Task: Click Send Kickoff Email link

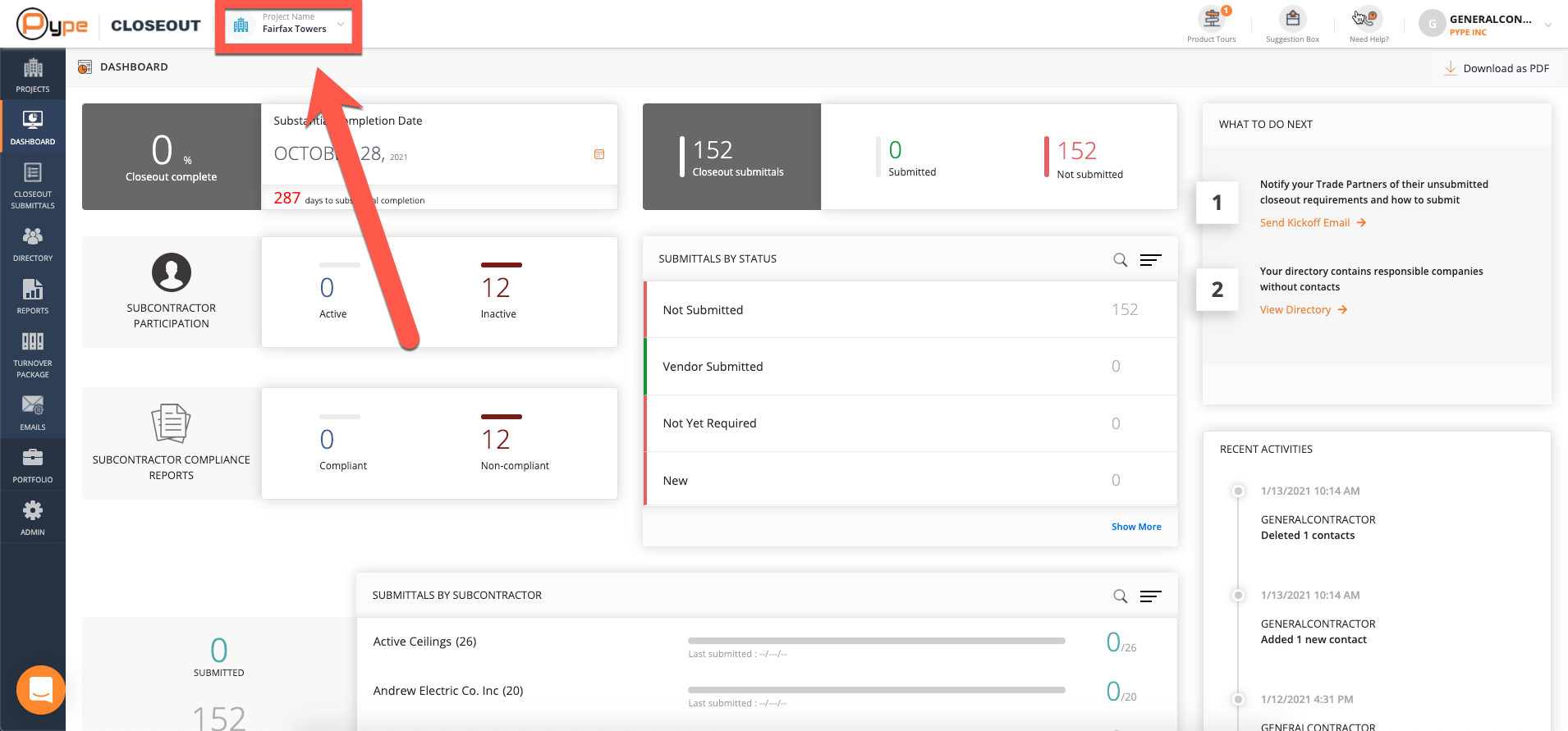Action: [1313, 222]
